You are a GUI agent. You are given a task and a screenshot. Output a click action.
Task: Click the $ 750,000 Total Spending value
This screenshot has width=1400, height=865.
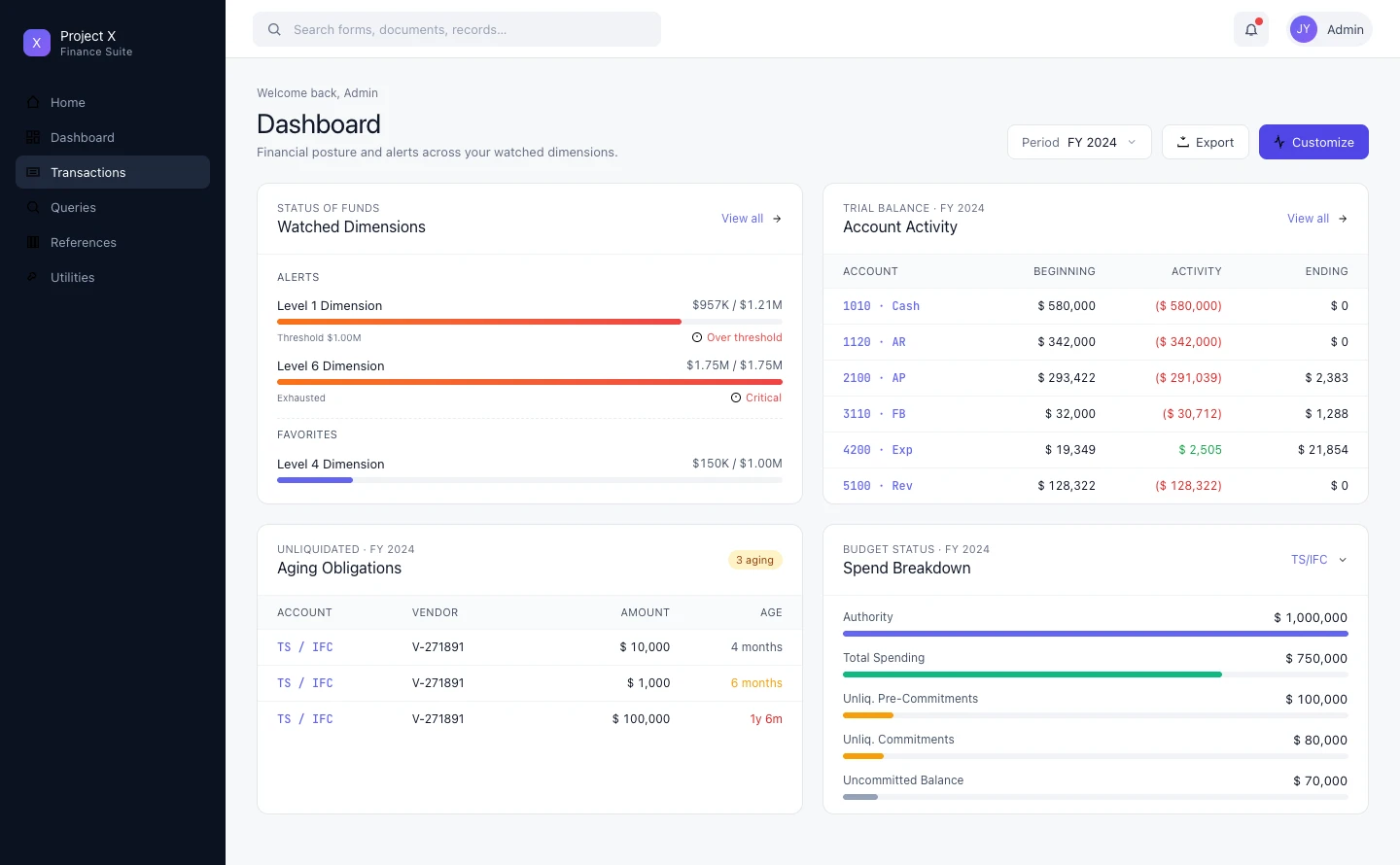click(x=1316, y=659)
